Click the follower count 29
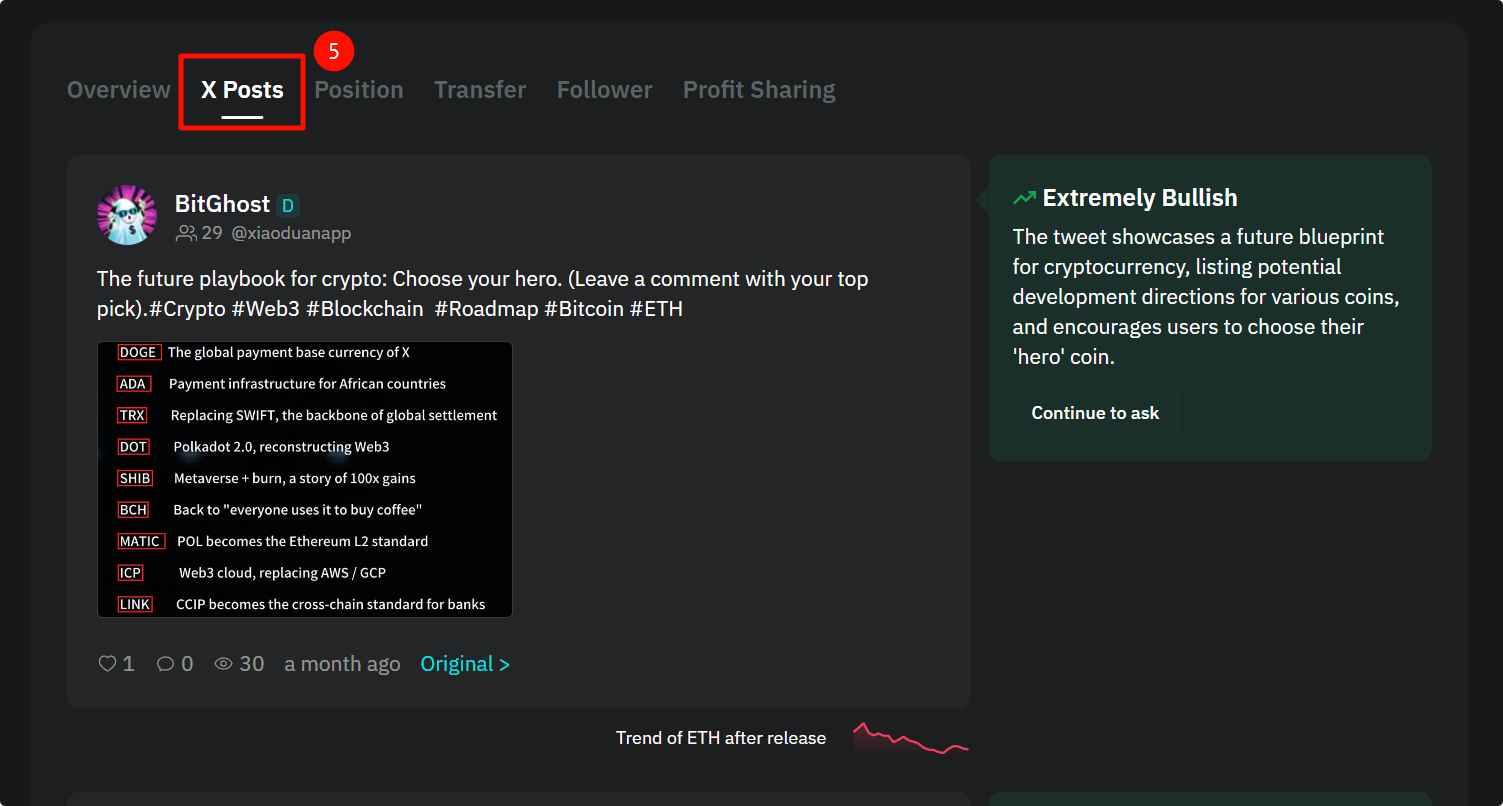 pos(212,233)
